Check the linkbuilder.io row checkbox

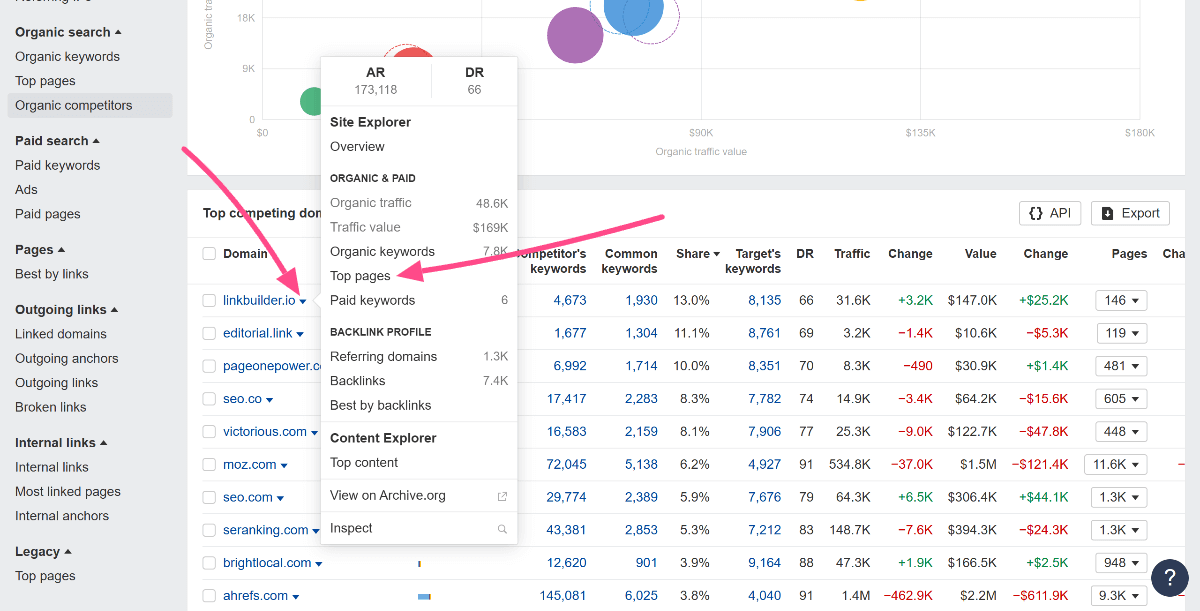coord(209,300)
